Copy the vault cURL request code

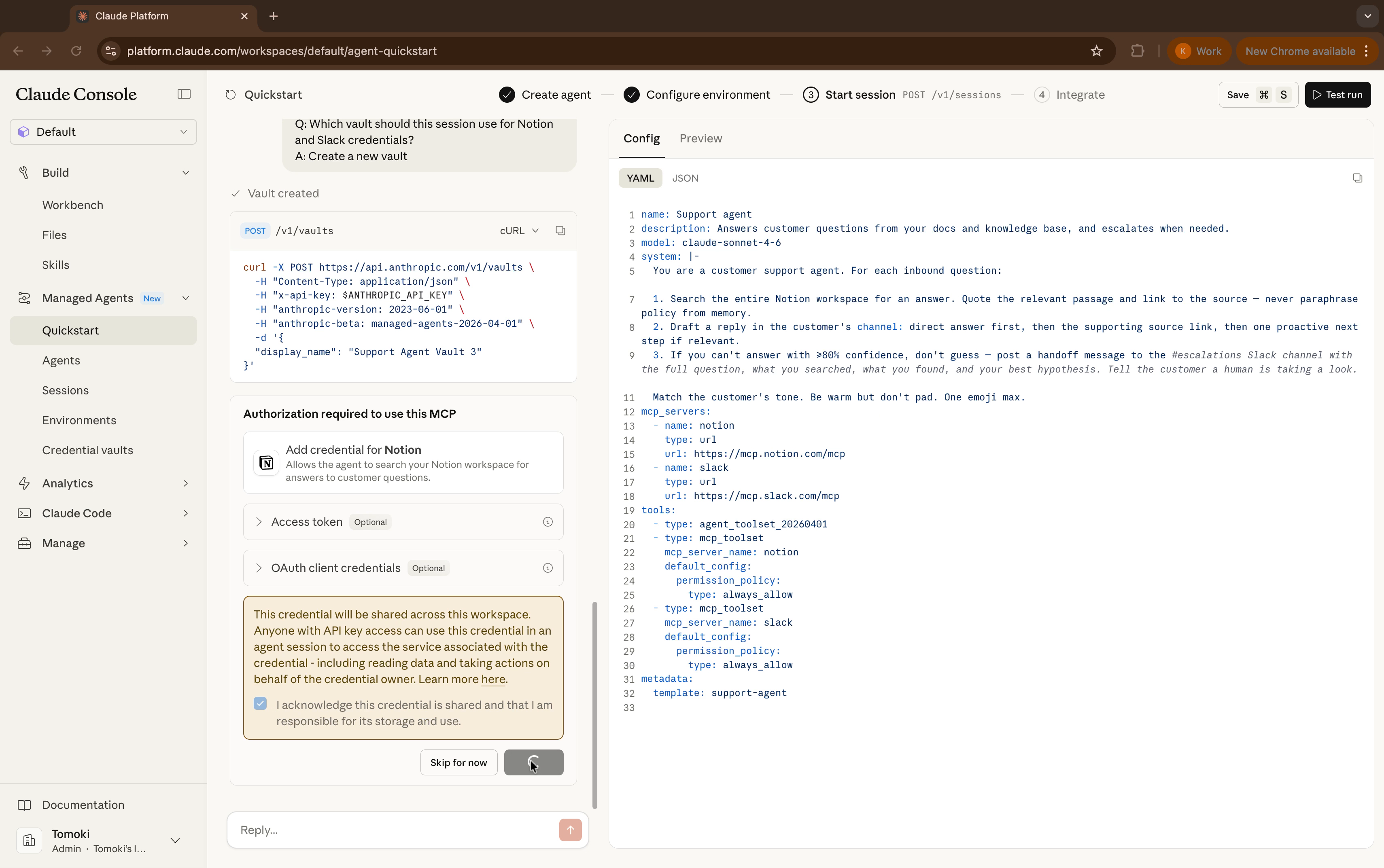coord(560,231)
